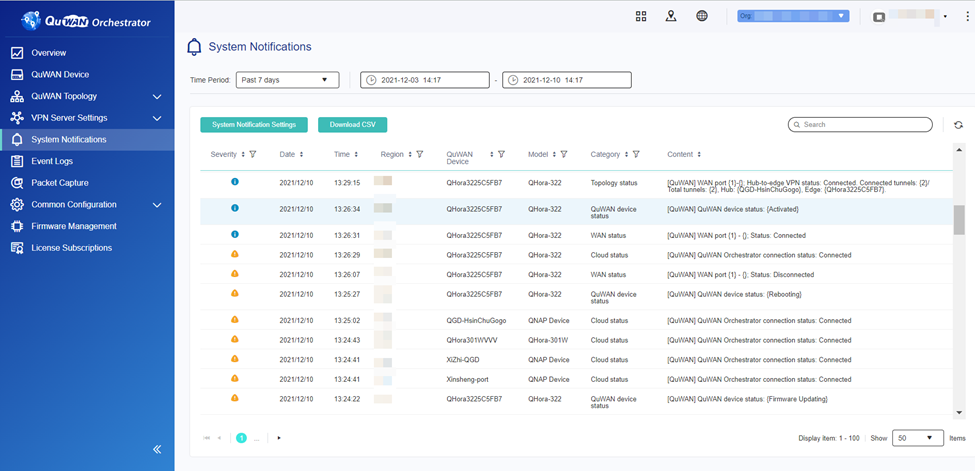Click the globe language icon
The width and height of the screenshot is (975, 471).
pyautogui.click(x=702, y=16)
